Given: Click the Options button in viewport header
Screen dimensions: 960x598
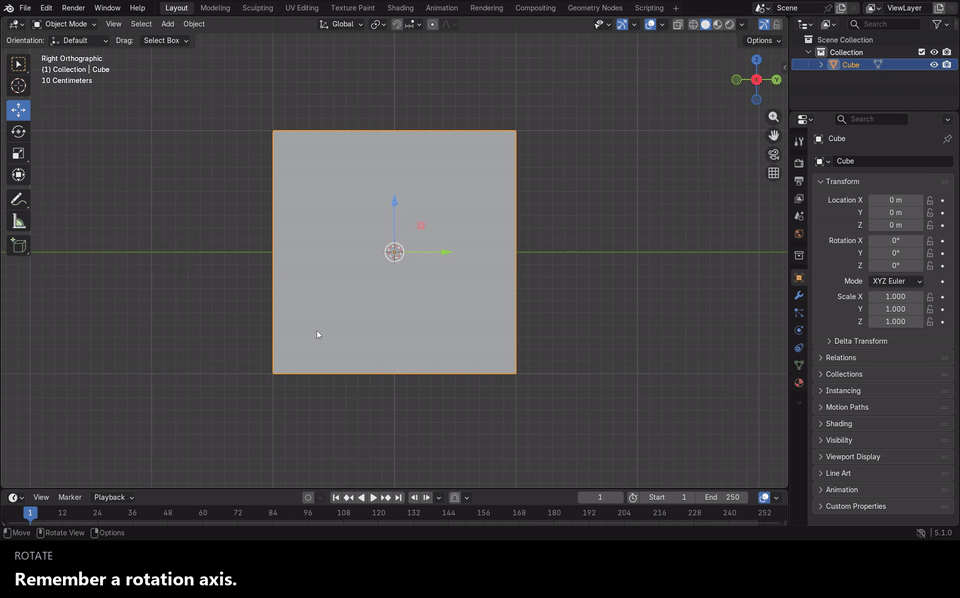Looking at the screenshot, I should click(x=763, y=40).
